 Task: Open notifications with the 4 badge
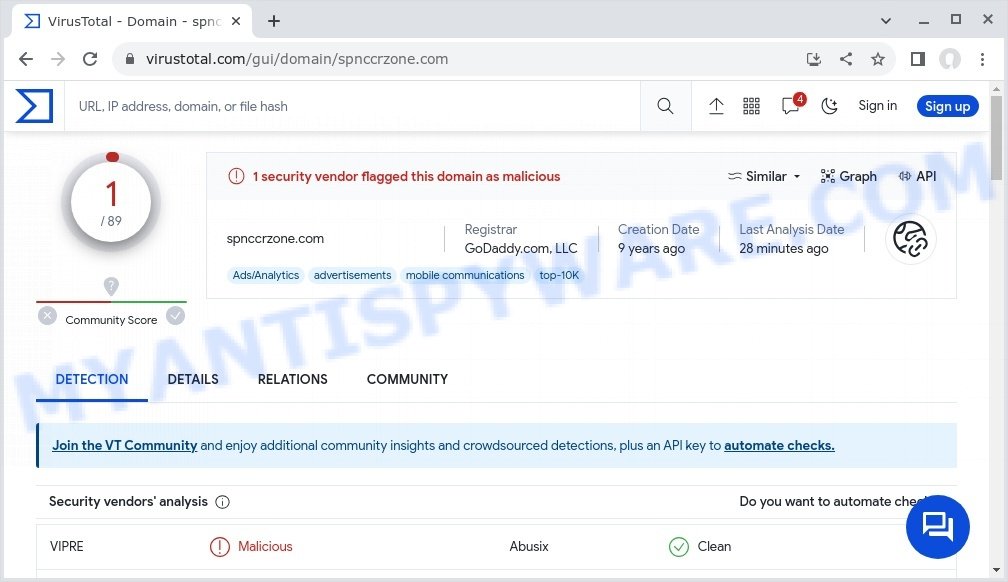pos(792,105)
